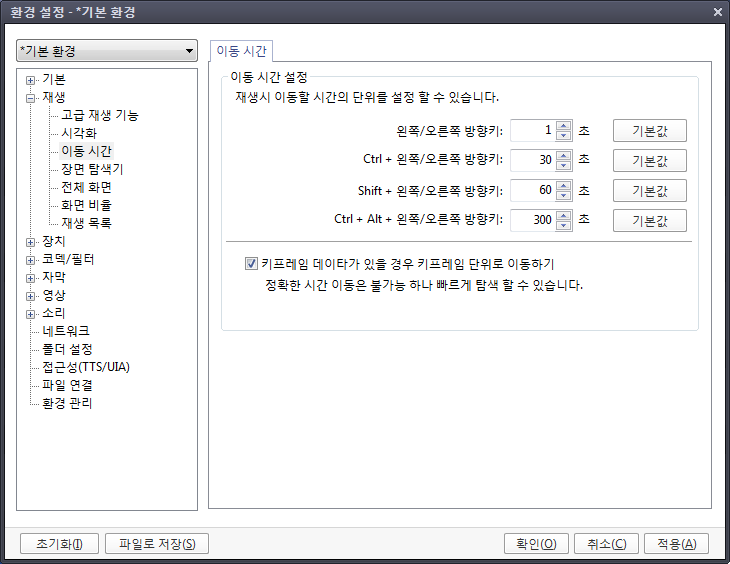Uncheck 키프레임 단위로 이동하기 checkbox

click(x=251, y=264)
